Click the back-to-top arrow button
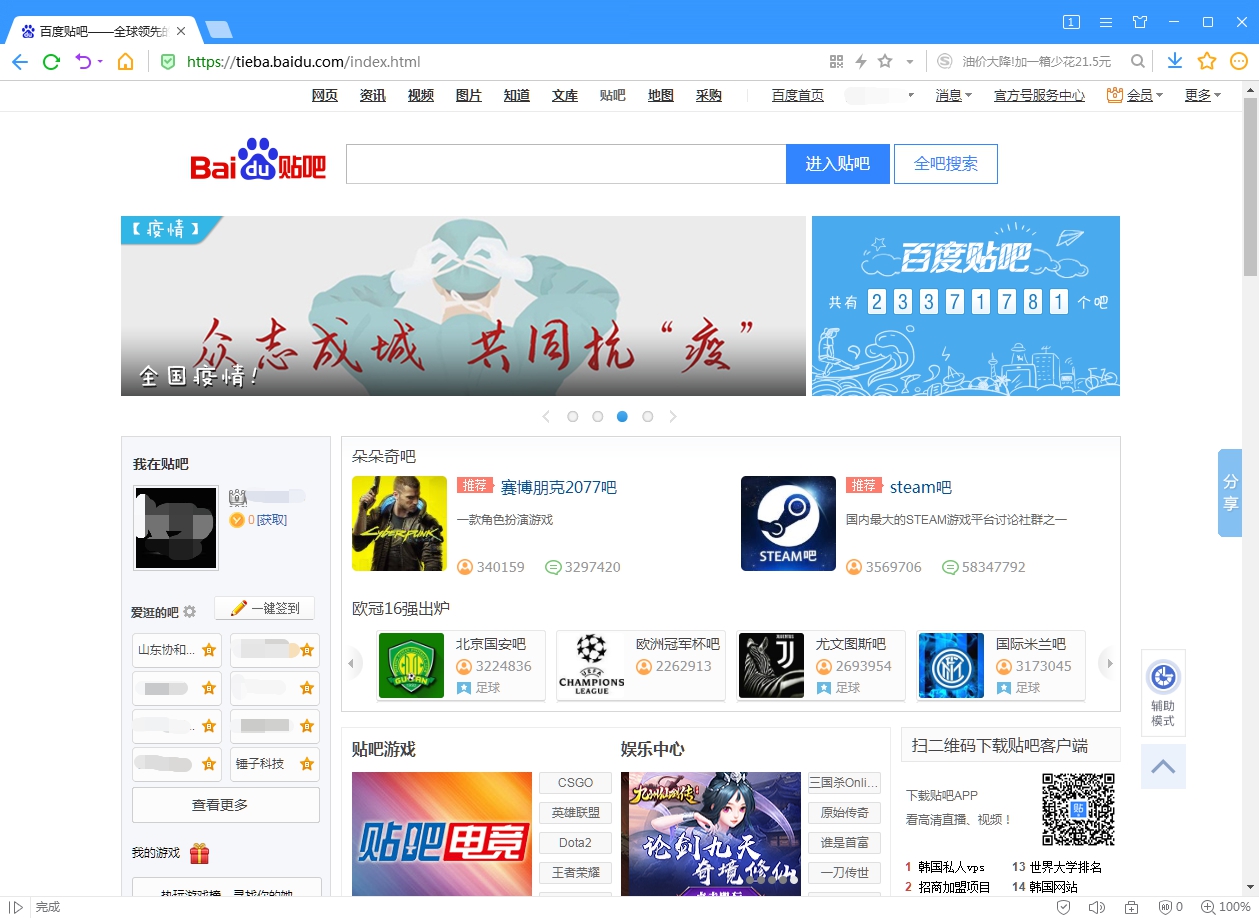Image resolution: width=1259 pixels, height=918 pixels. 1163,767
